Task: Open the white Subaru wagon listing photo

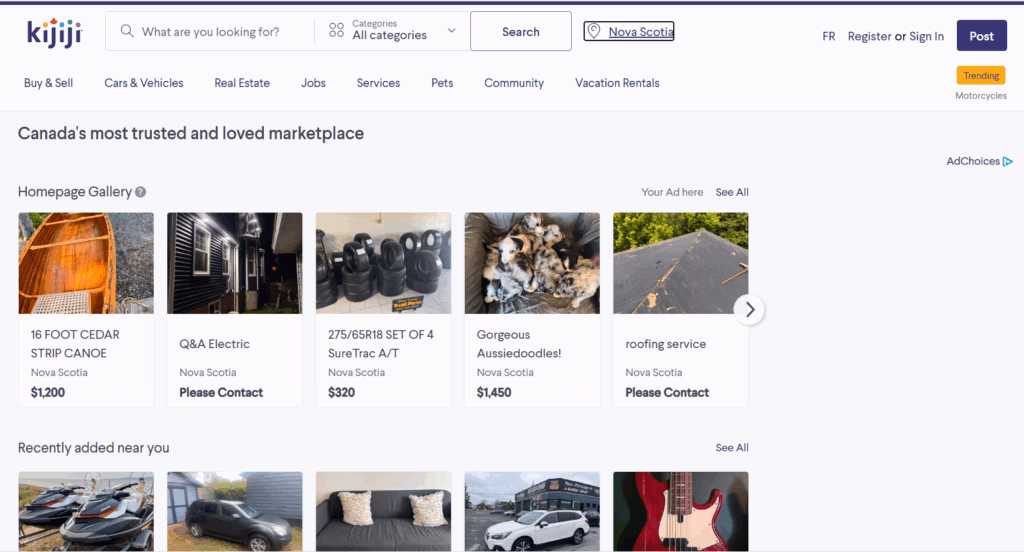Action: (532, 511)
